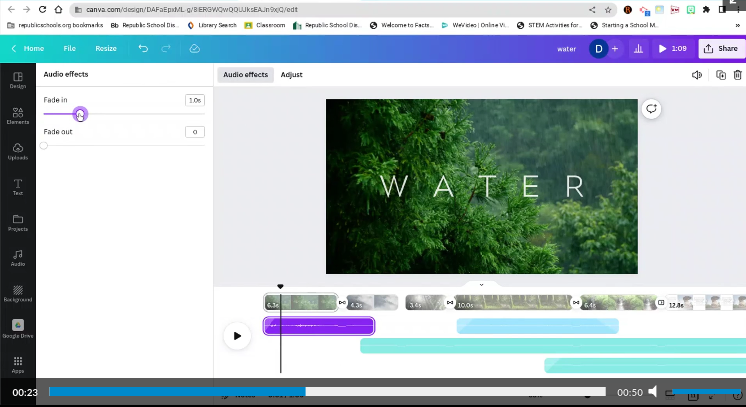746x407 pixels.
Task: Open the Elements panel
Action: 17,115
